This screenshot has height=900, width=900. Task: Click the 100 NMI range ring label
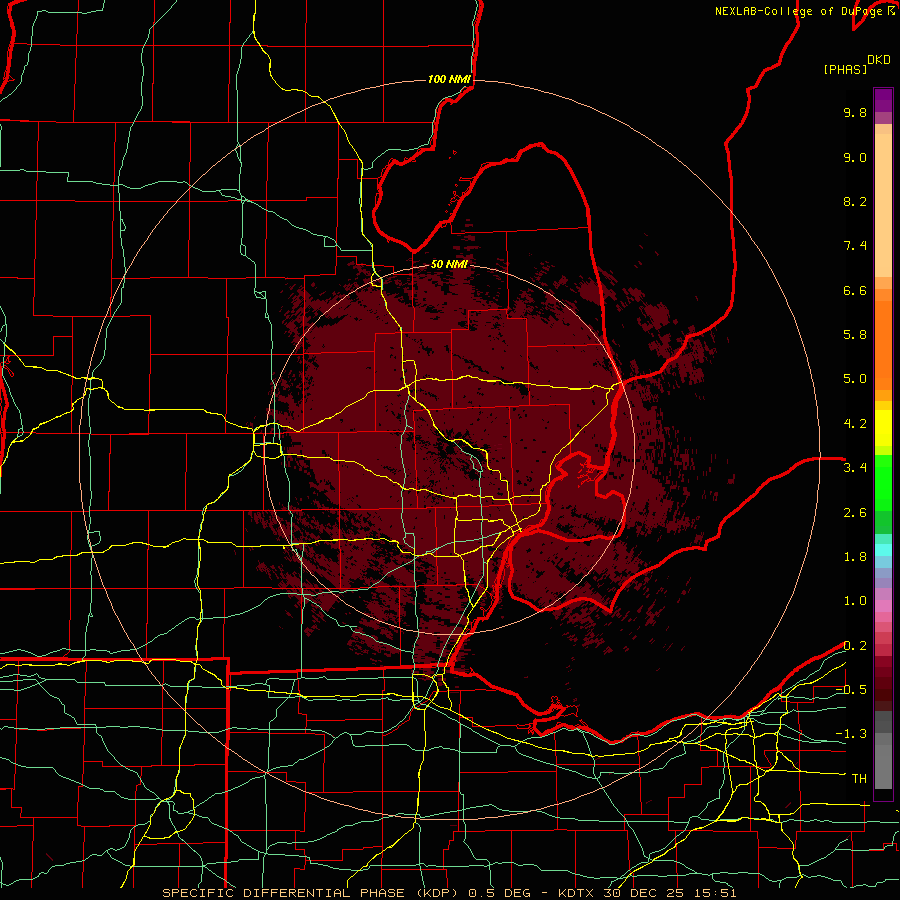coord(449,79)
